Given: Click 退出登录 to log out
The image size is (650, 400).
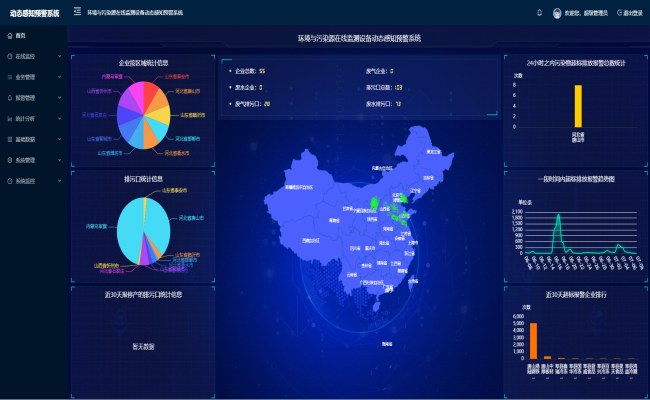Looking at the screenshot, I should pyautogui.click(x=632, y=13).
